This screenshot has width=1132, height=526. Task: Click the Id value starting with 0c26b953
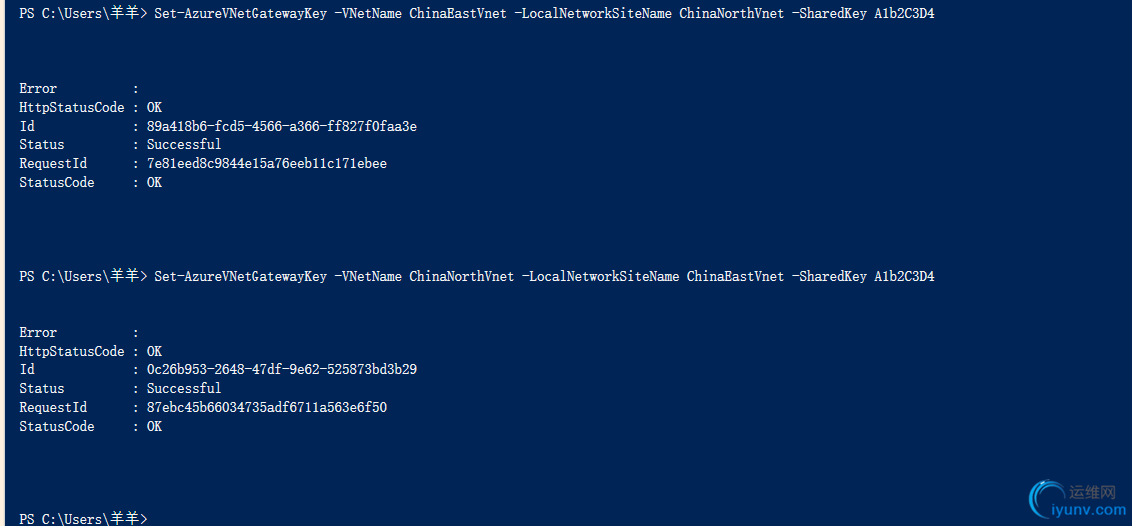tap(281, 369)
